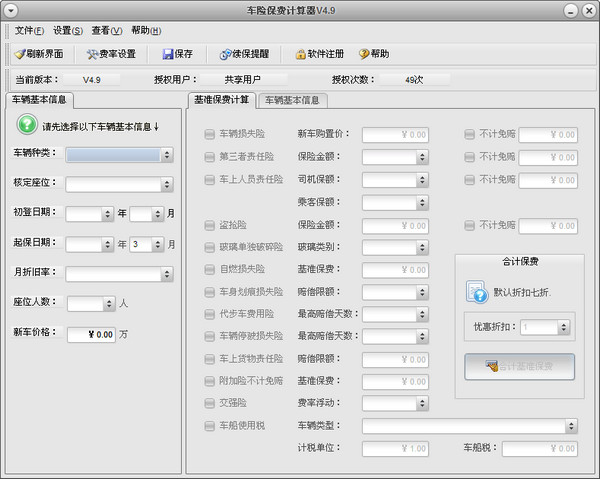Open the 文件(F) menu
600x479 pixels.
[29, 30]
